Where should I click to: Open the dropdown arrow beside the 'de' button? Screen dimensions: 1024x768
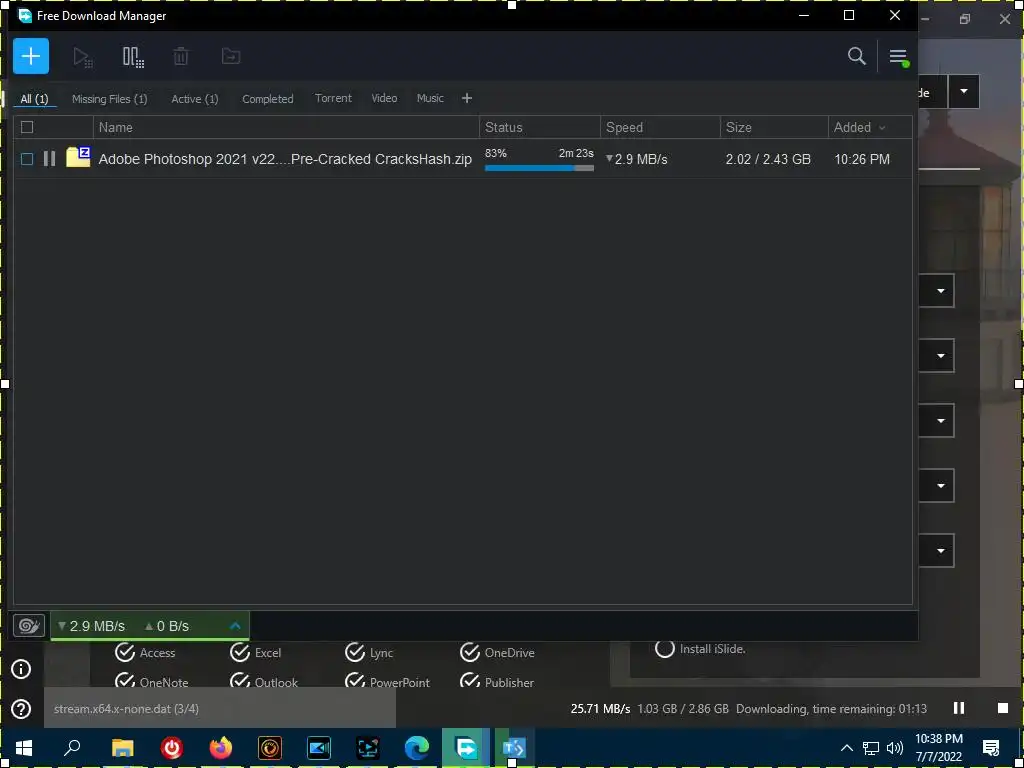pyautogui.click(x=964, y=92)
